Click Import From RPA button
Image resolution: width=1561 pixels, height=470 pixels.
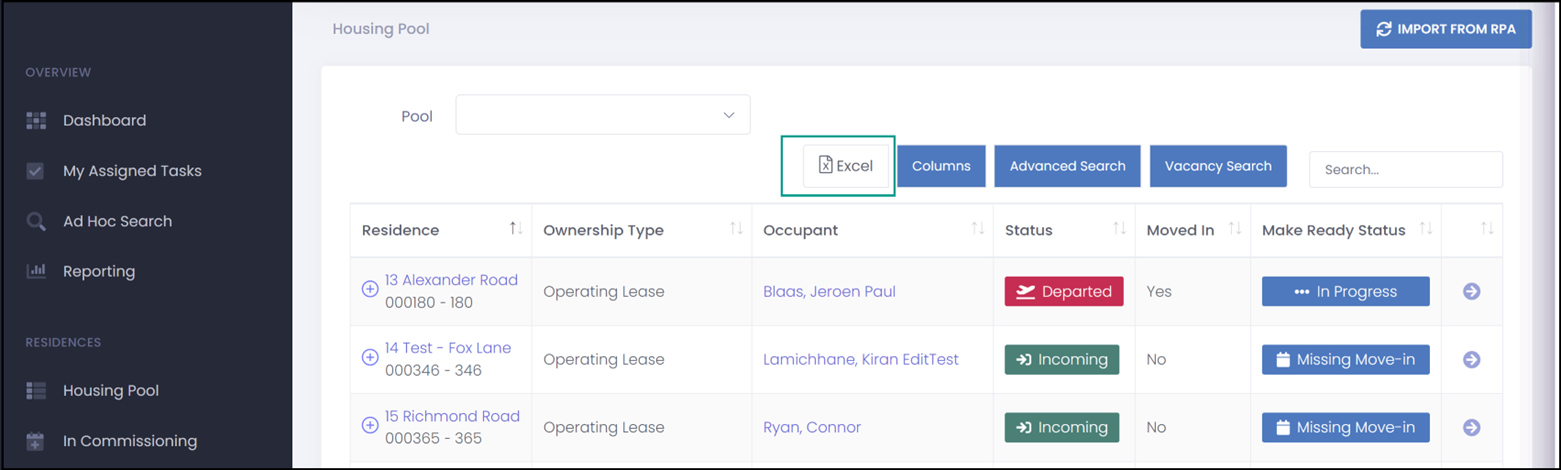1446,29
